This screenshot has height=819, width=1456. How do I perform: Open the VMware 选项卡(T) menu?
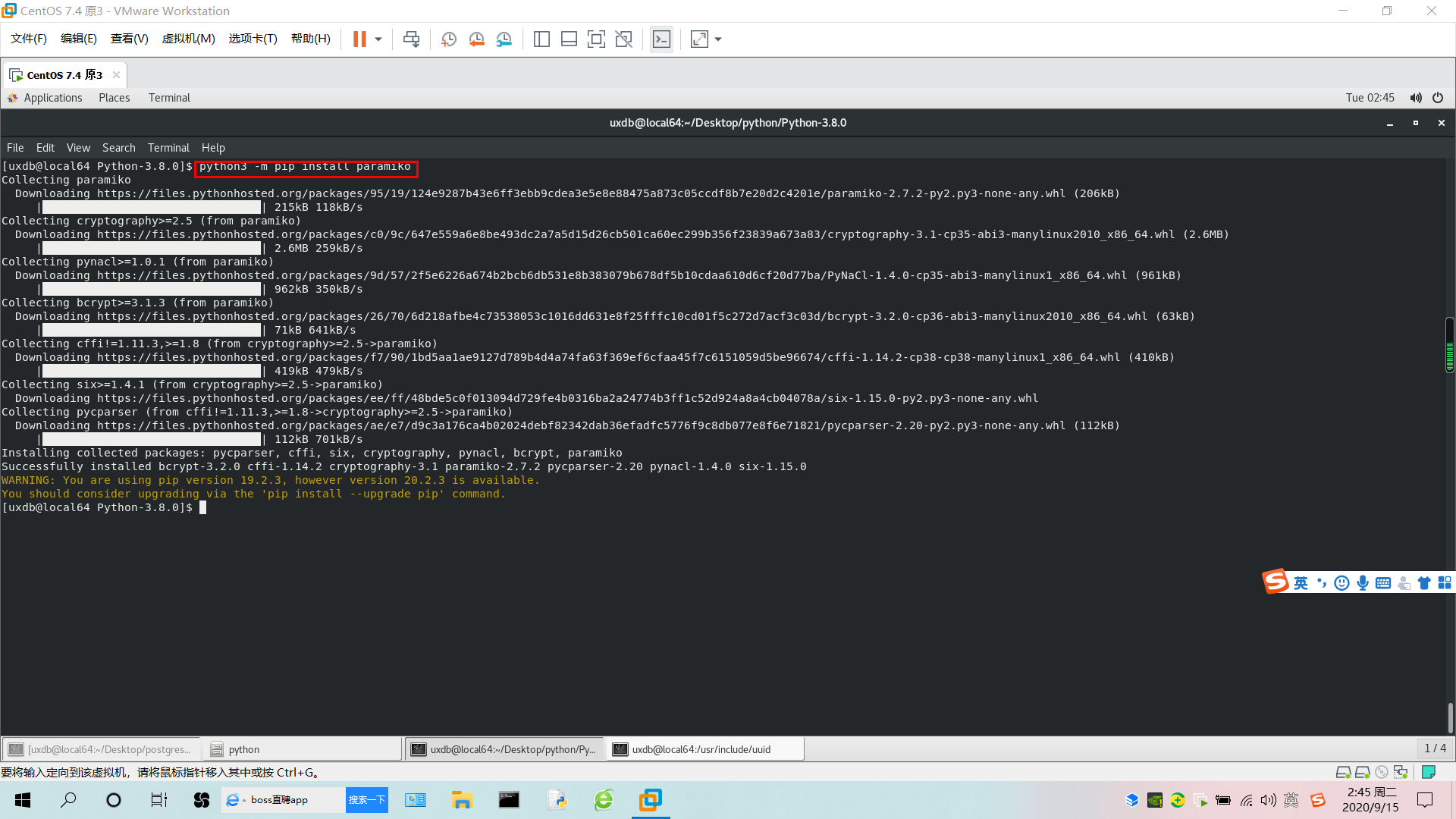[x=253, y=39]
